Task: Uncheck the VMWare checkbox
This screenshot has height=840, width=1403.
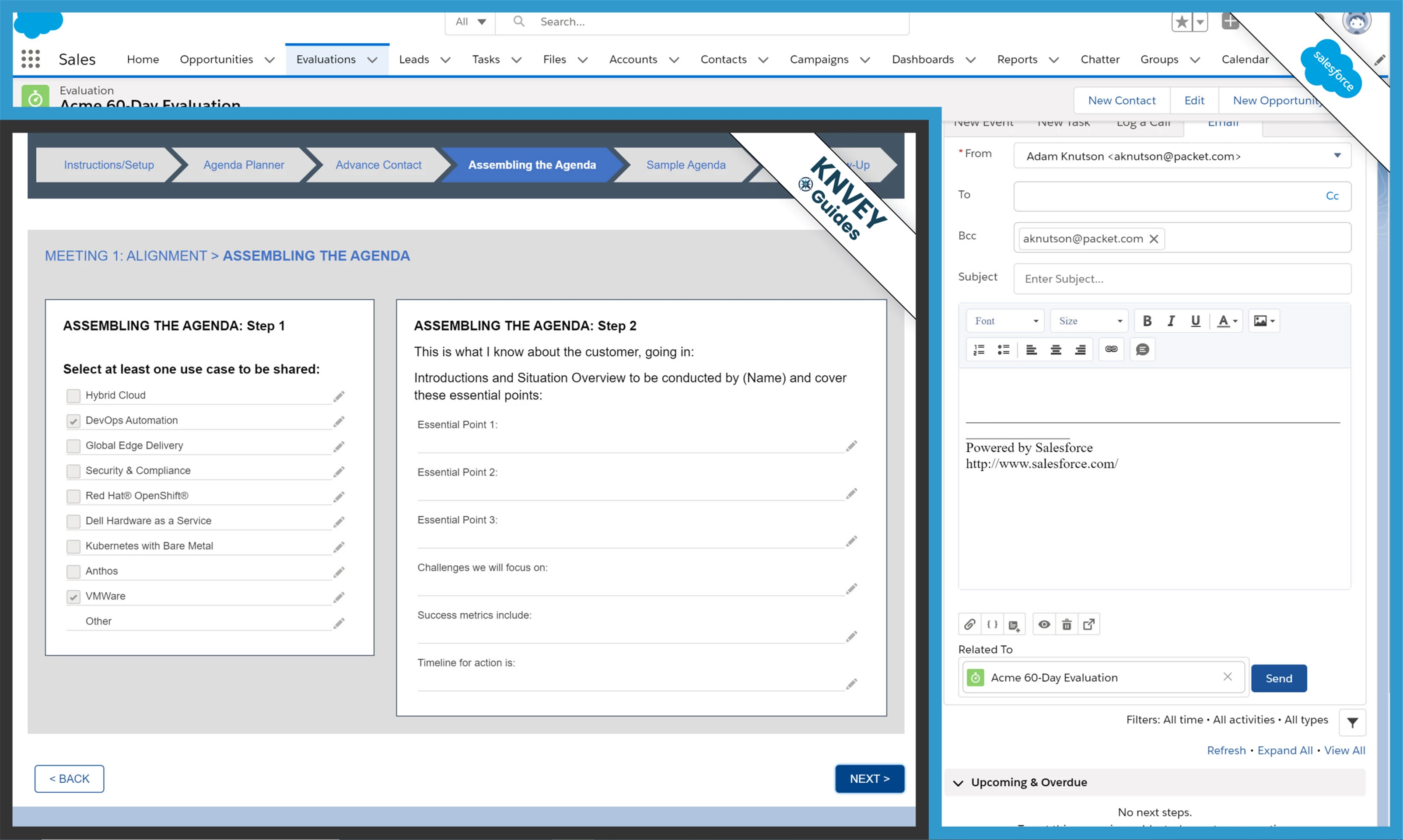Action: pos(73,597)
